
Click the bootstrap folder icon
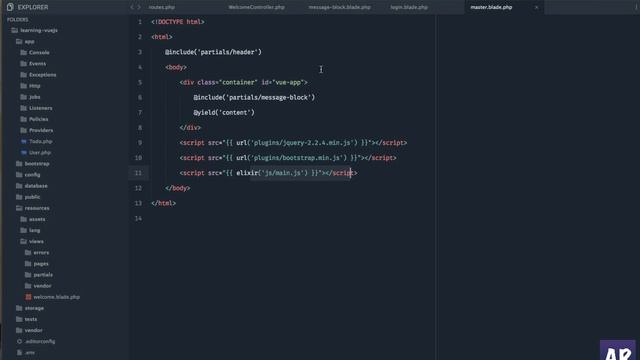pos(19,163)
